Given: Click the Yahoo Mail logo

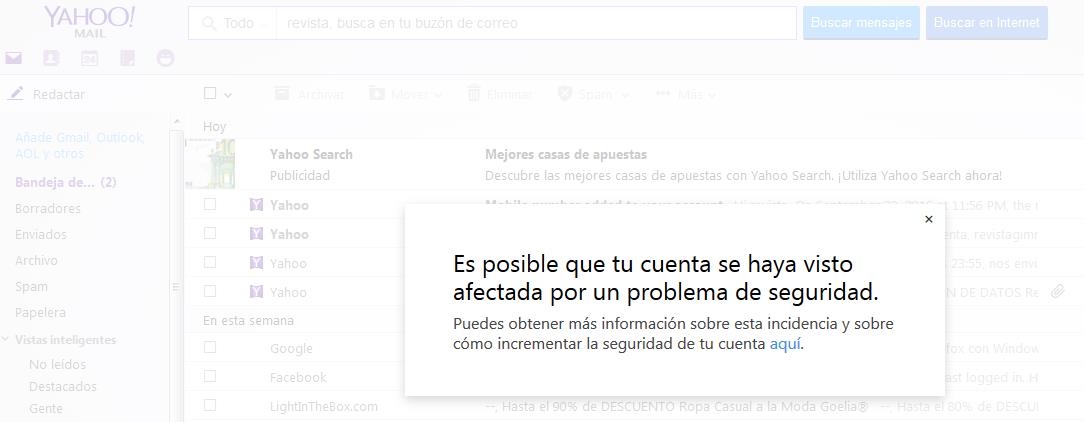Looking at the screenshot, I should click(89, 21).
